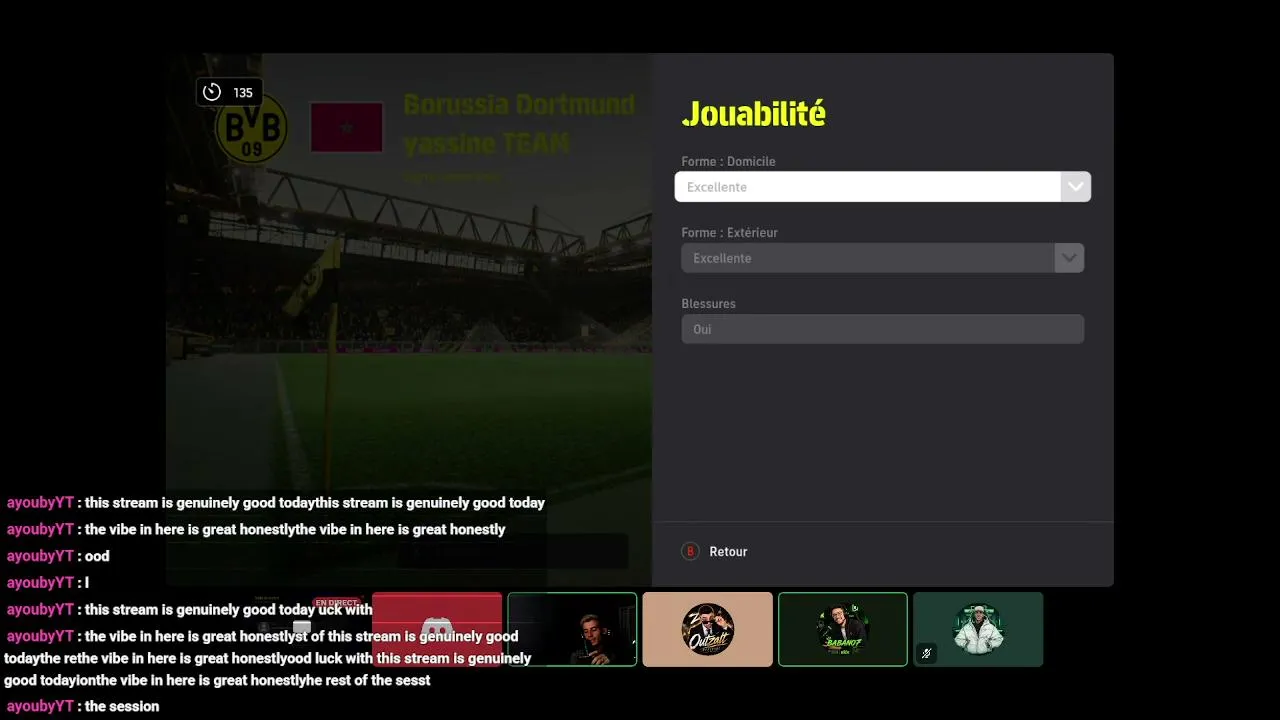Select the Babano7 participant tile

coord(843,629)
